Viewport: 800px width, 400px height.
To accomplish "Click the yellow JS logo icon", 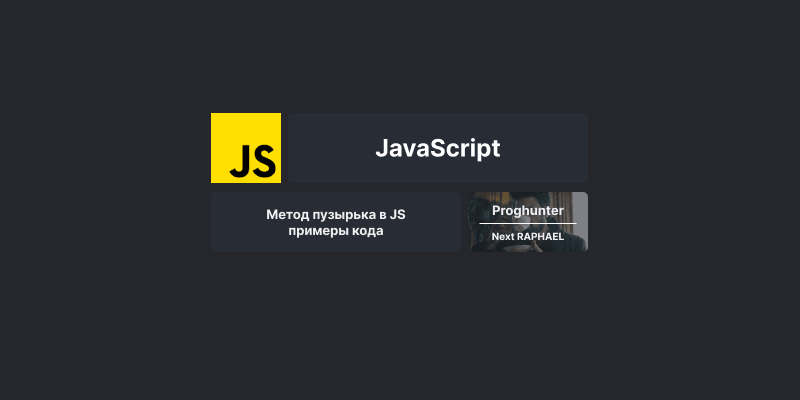I will [x=246, y=148].
